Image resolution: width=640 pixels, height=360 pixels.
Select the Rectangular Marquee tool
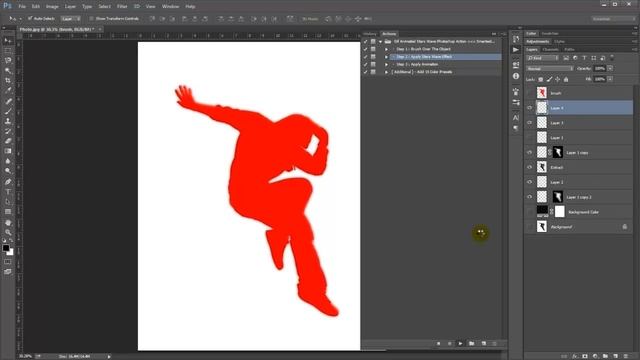(8, 51)
